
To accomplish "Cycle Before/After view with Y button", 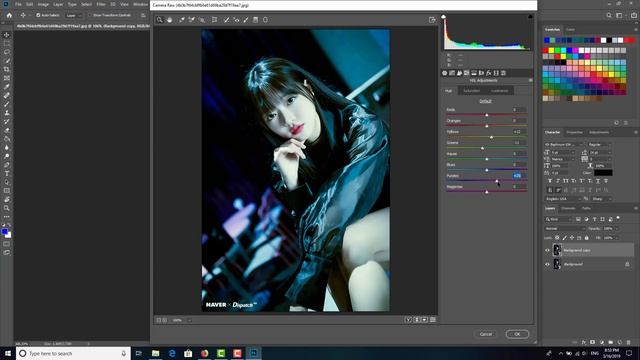I will coord(408,320).
